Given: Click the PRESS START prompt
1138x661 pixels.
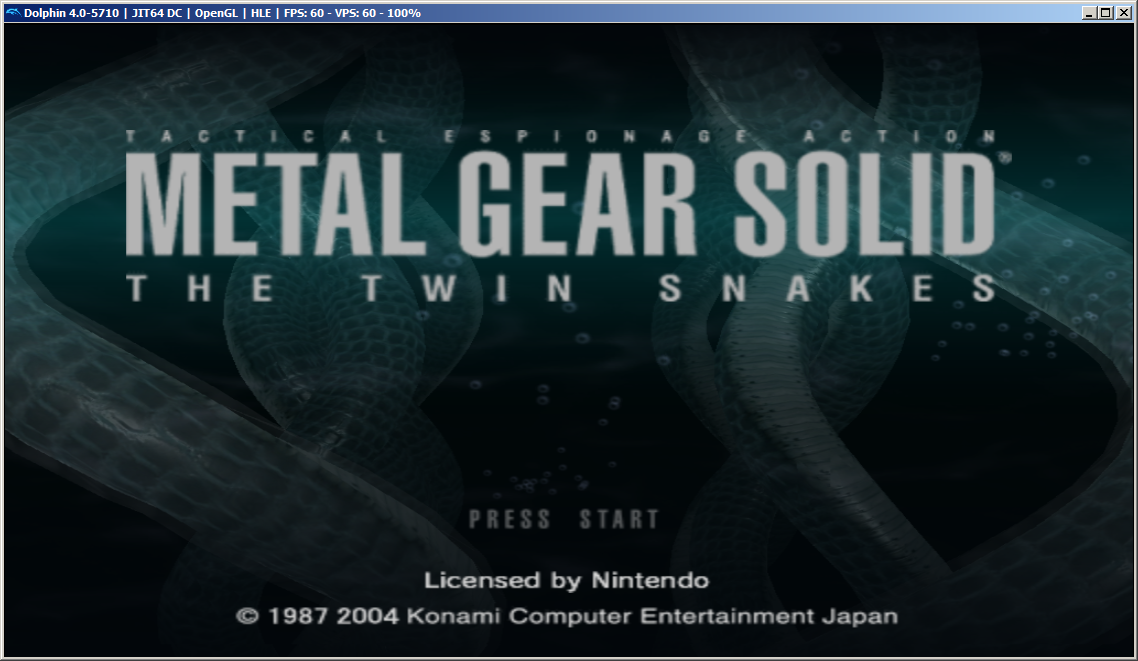Looking at the screenshot, I should tap(564, 519).
